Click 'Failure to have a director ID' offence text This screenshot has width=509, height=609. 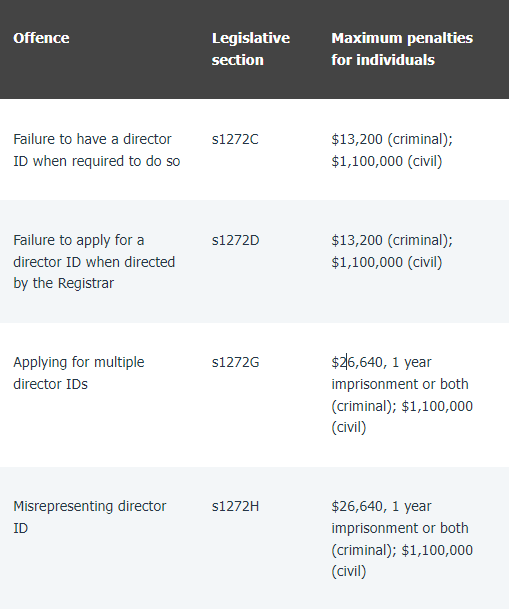pos(97,150)
